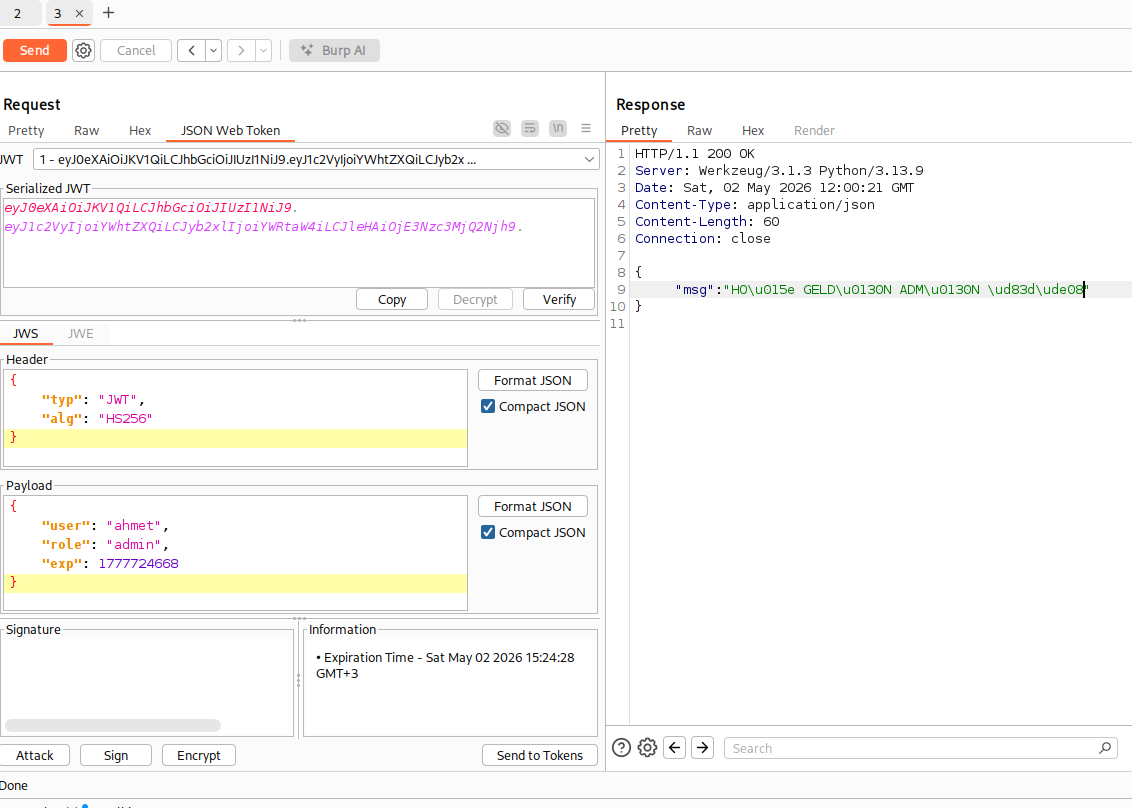1132x808 pixels.
Task: Verify the JWT signature
Action: [x=560, y=300]
